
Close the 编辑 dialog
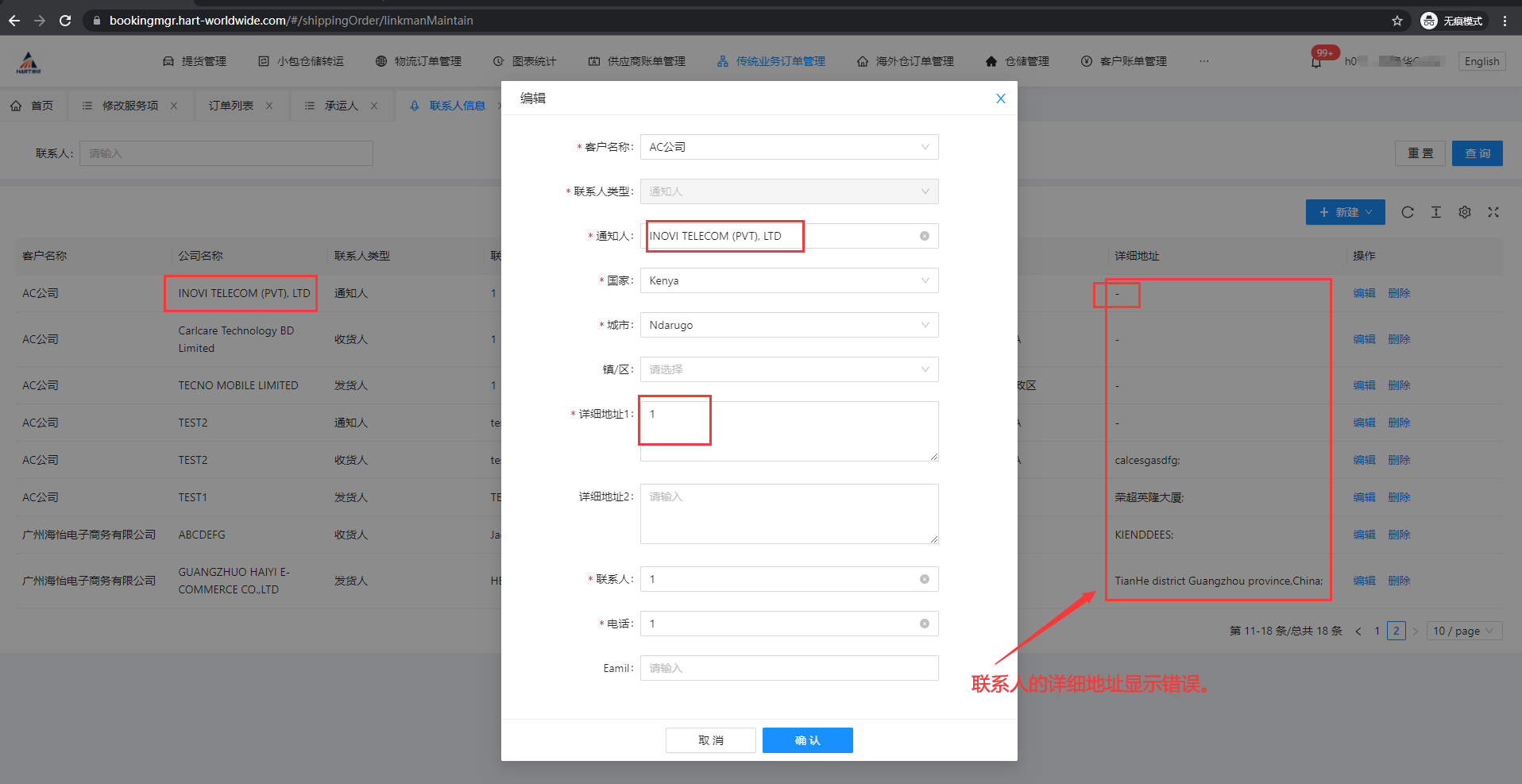pyautogui.click(x=1000, y=98)
